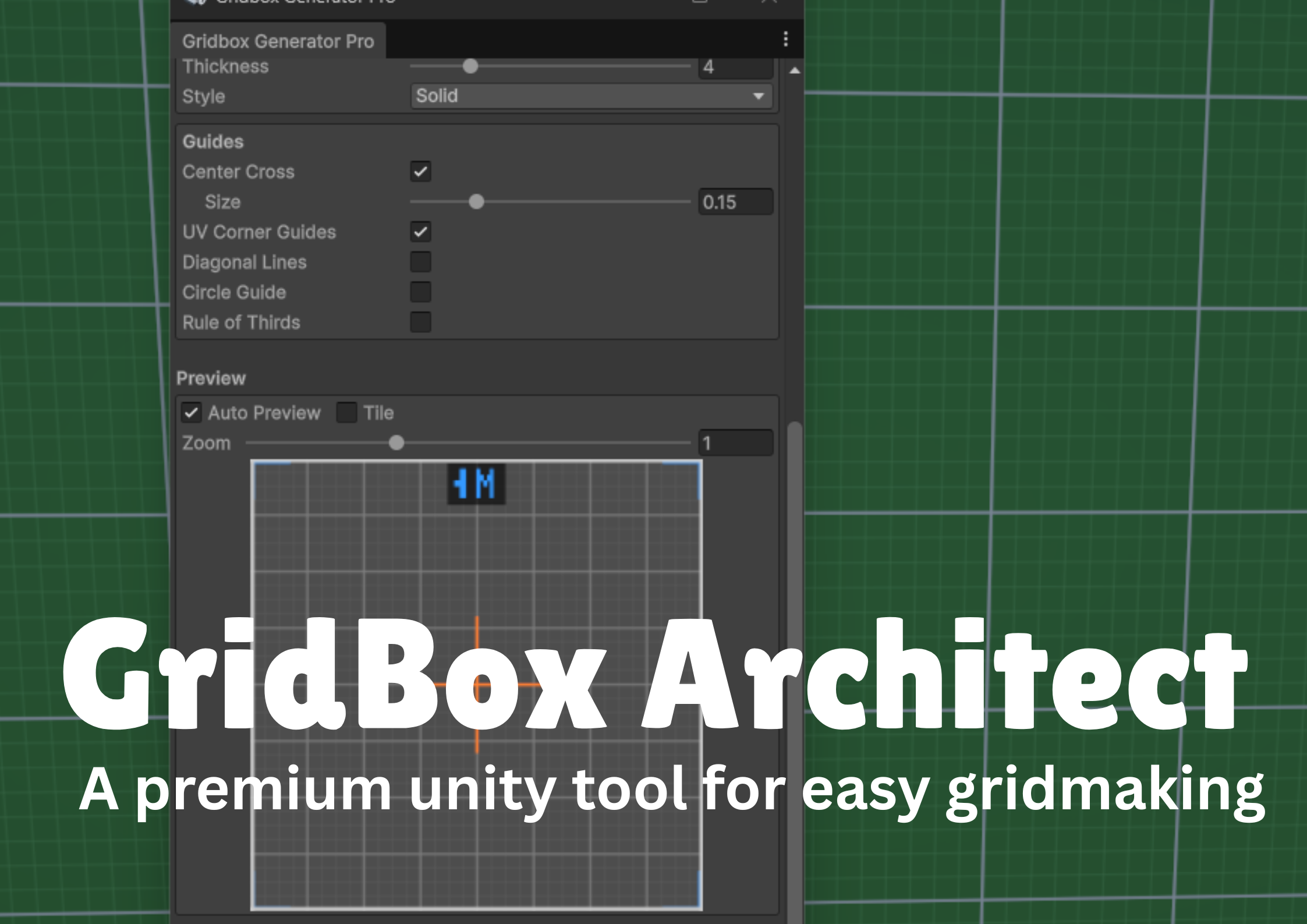The image size is (1307, 924).
Task: Enable the Circle Guide checkbox
Action: pos(420,292)
